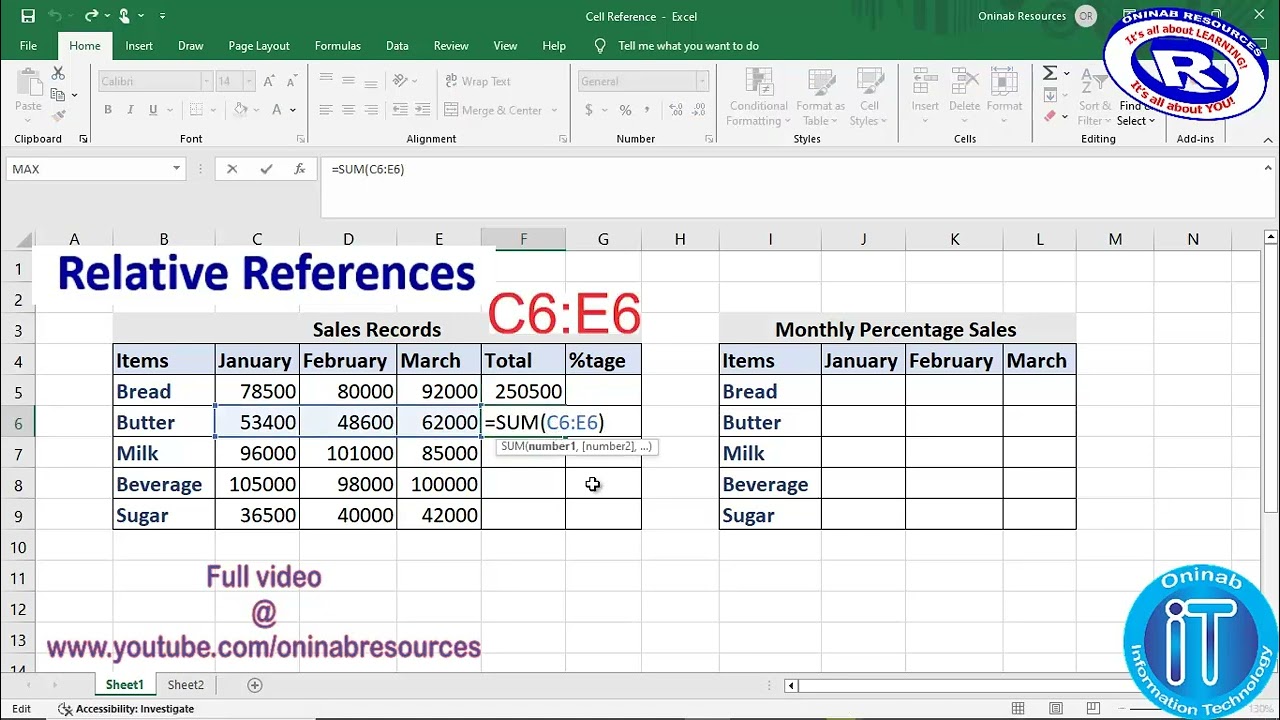Open Format as Table gallery
This screenshot has height=720, width=1280.
pyautogui.click(x=820, y=98)
